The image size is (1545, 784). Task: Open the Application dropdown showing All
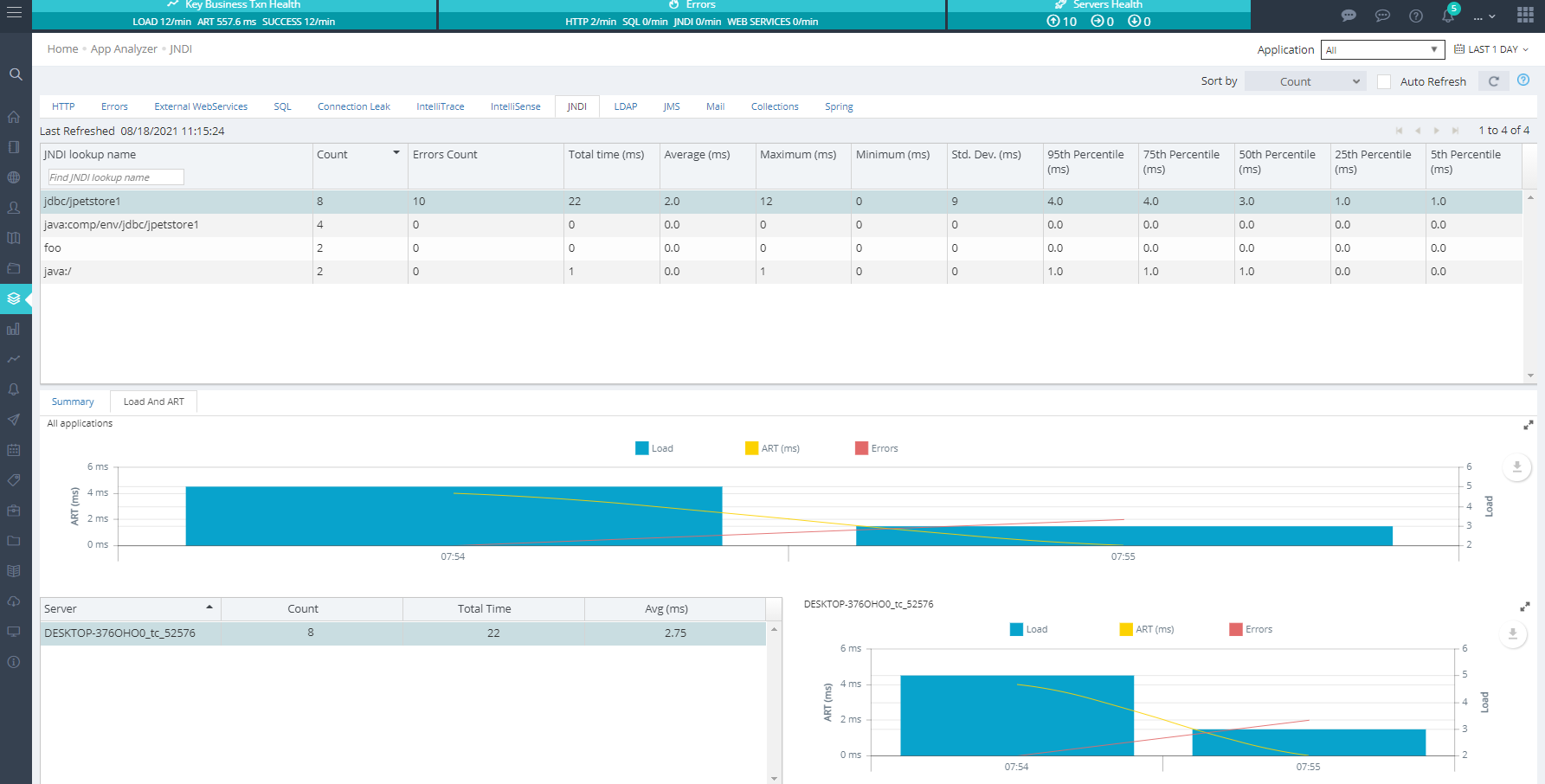click(1381, 50)
